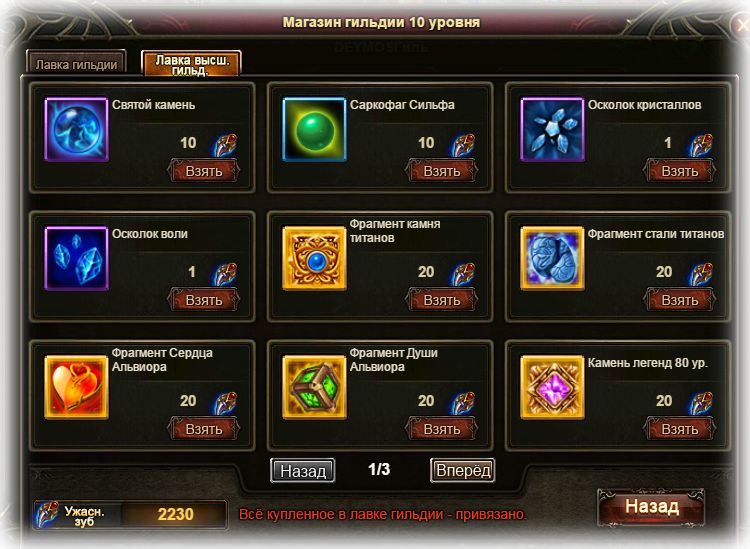Select the Фрагмент стали титанов icon
Image resolution: width=750 pixels, height=549 pixels.
pos(552,258)
